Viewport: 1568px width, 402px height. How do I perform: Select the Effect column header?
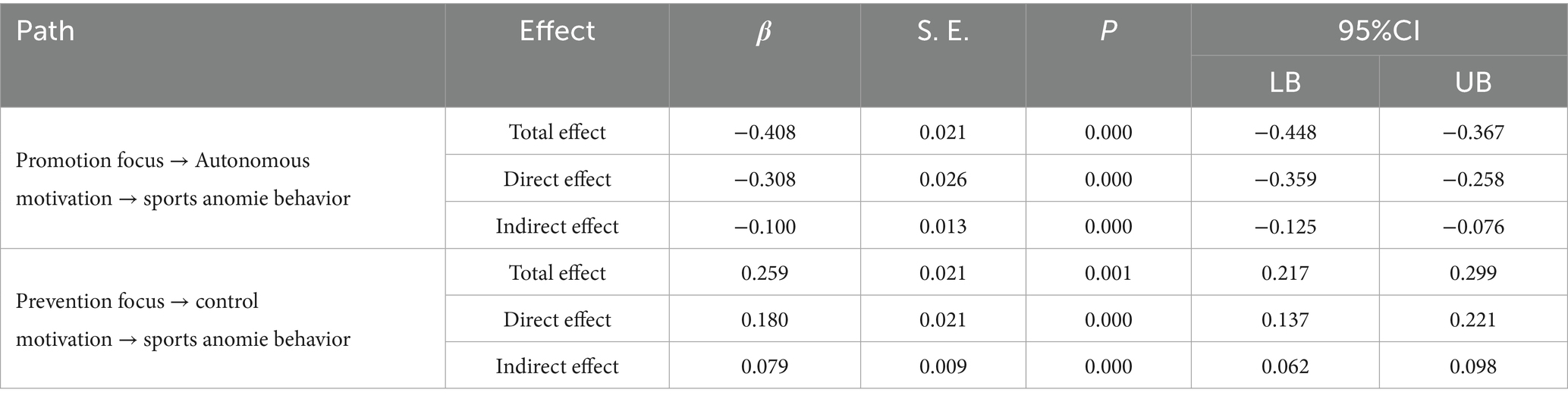pos(557,32)
